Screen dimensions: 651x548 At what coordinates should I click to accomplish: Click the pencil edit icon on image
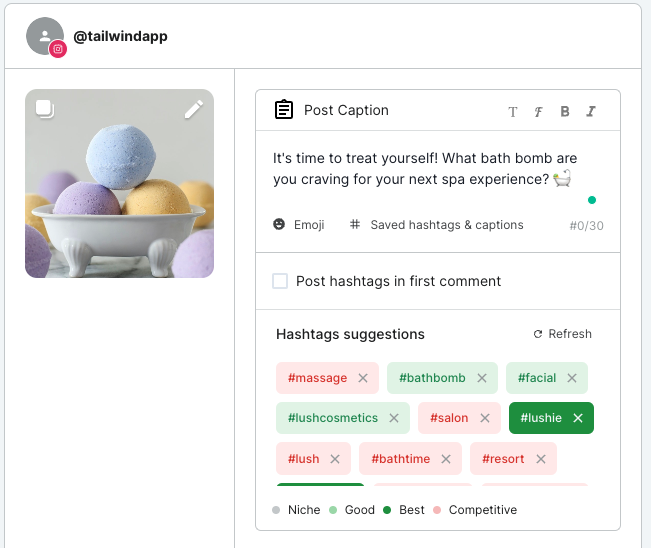(194, 110)
